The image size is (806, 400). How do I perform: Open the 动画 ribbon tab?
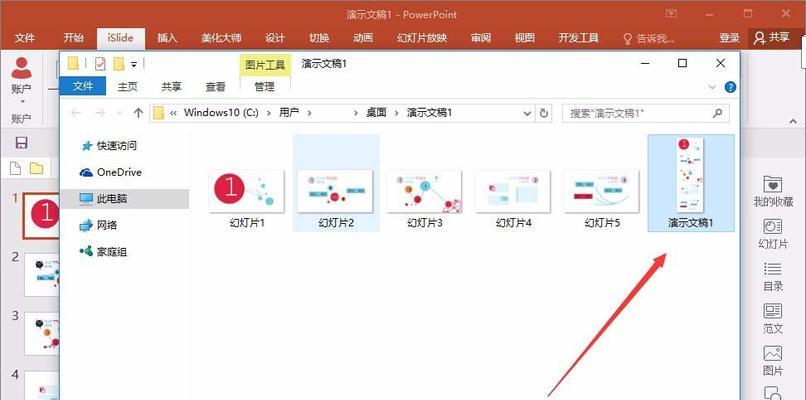coord(363,38)
